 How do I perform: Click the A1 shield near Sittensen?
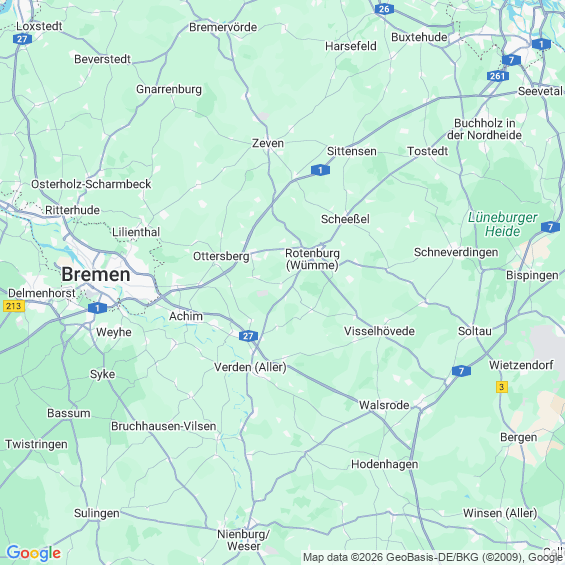point(320,170)
